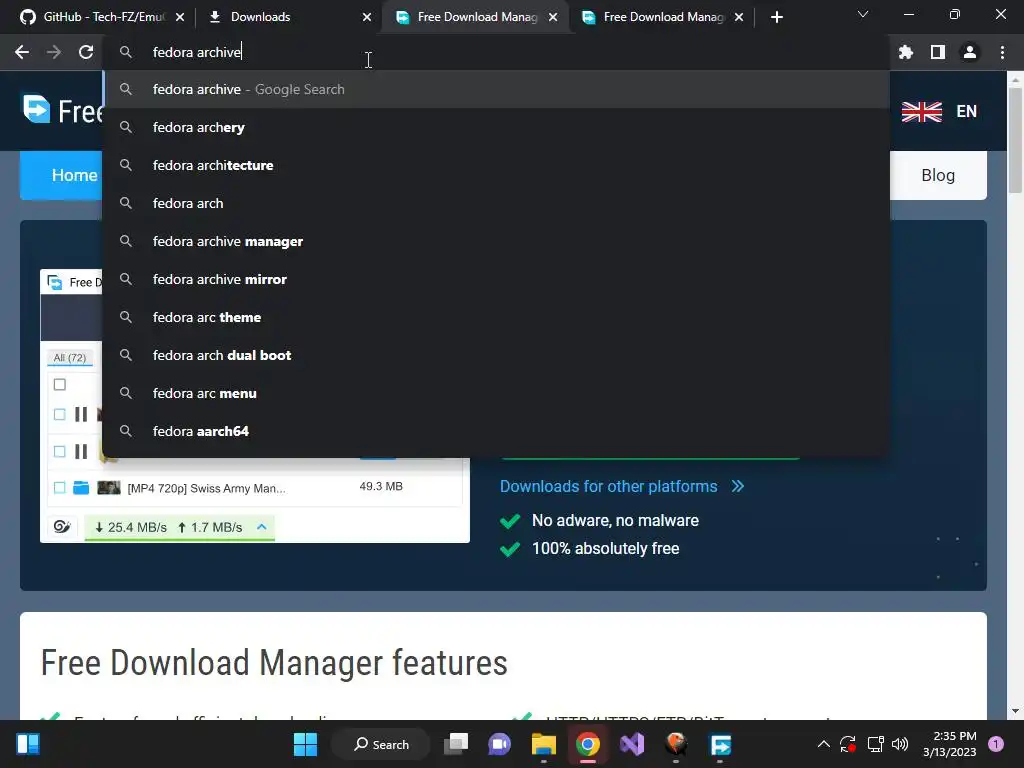
Task: Open the Teams Chat taskbar icon
Action: [500, 744]
